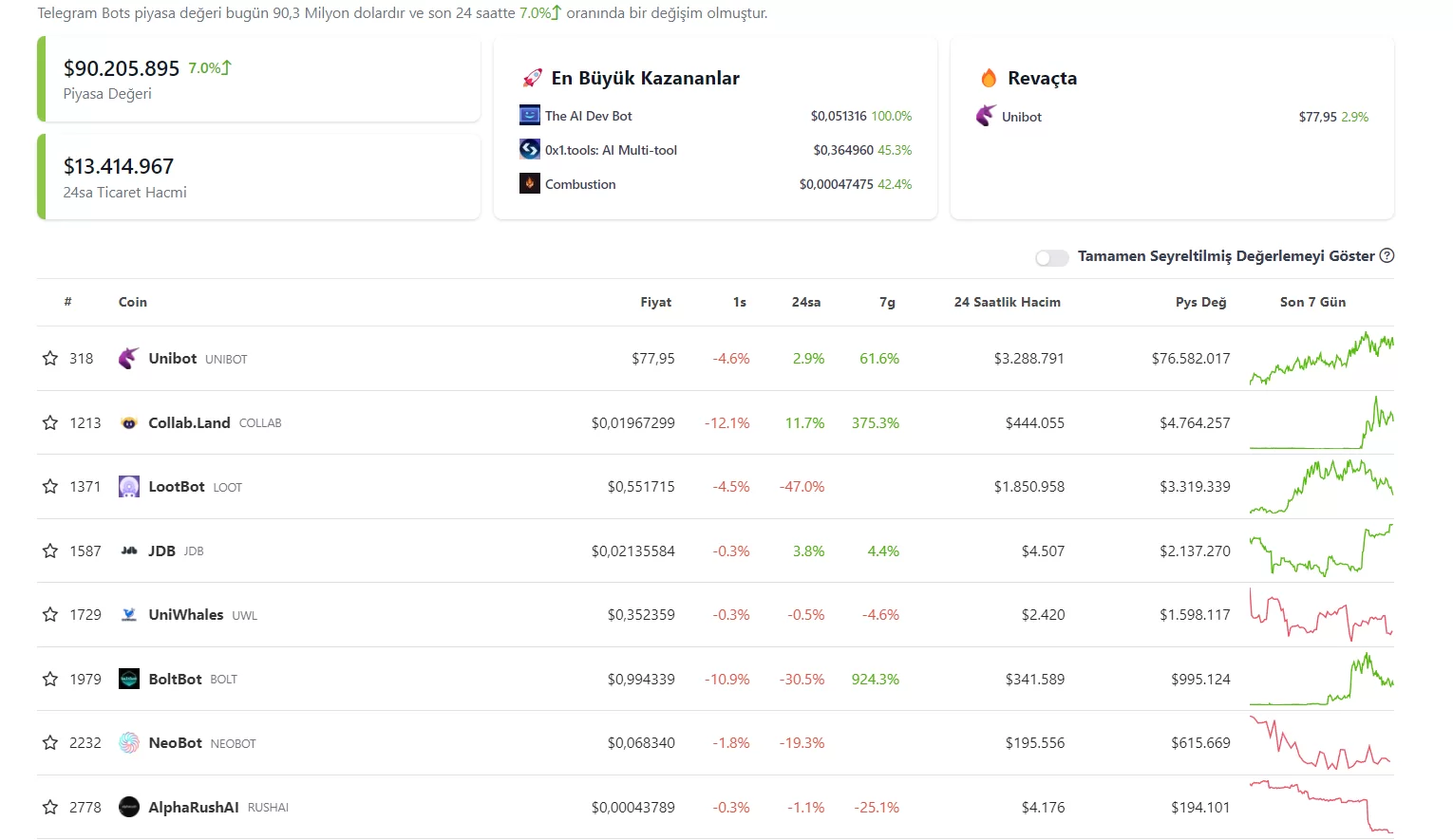Click the AlphaRushAI black circle logo
Viewport: 1453px width, 840px height.
point(129,807)
